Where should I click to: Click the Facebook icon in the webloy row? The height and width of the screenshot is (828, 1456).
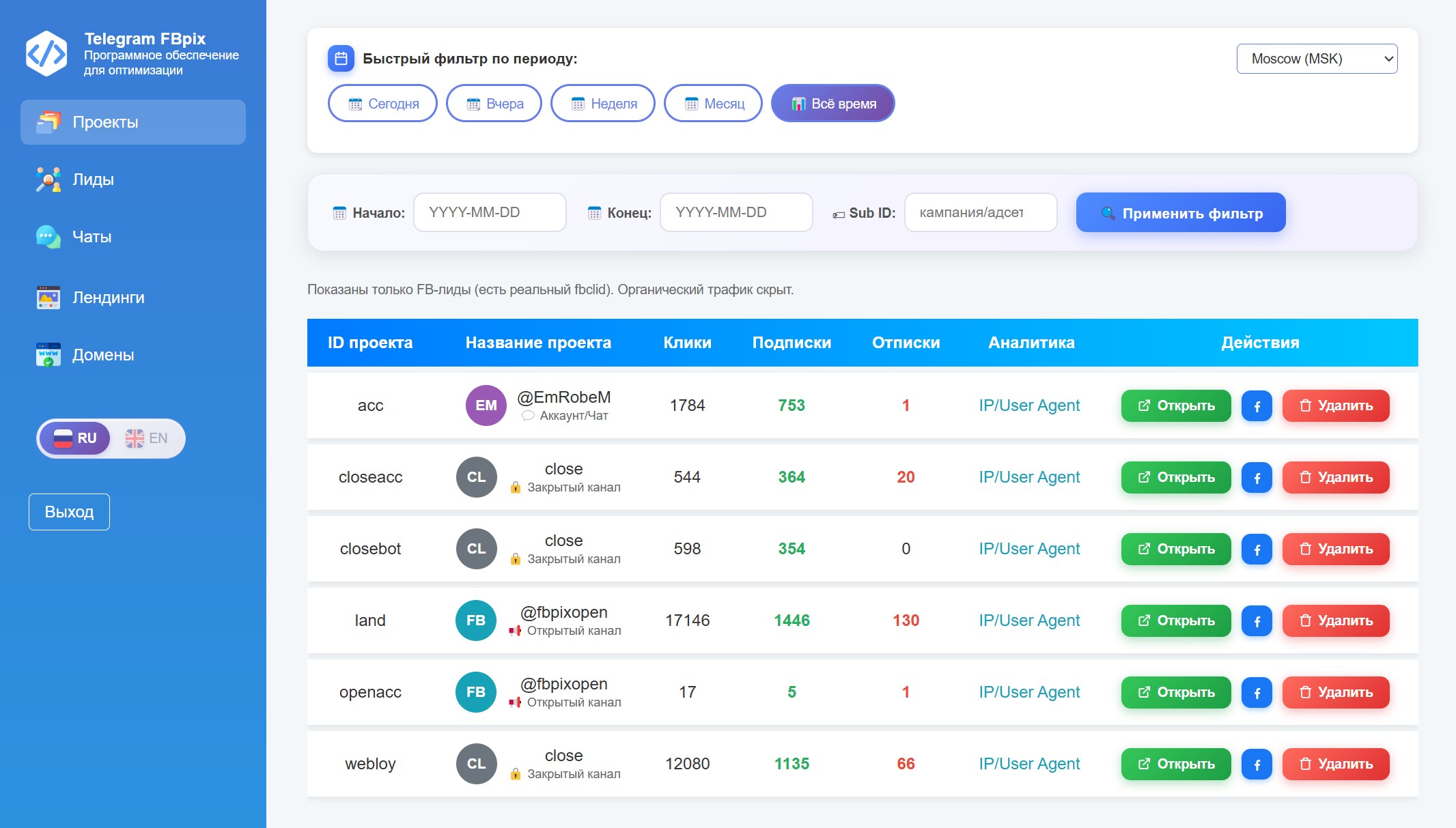pos(1257,765)
